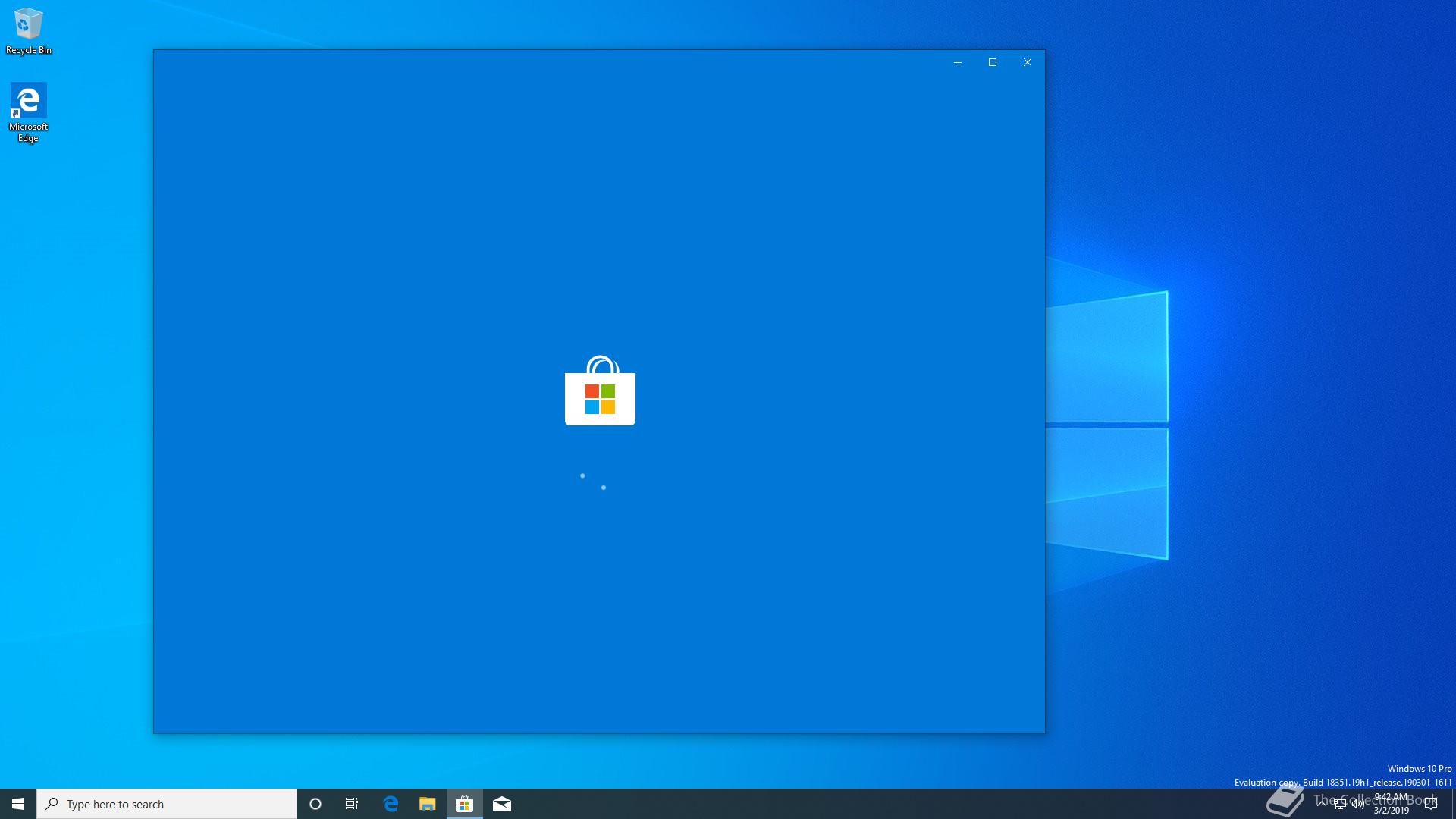This screenshot has width=1456, height=819.
Task: Open Cortana from the taskbar circle icon
Action: point(315,804)
